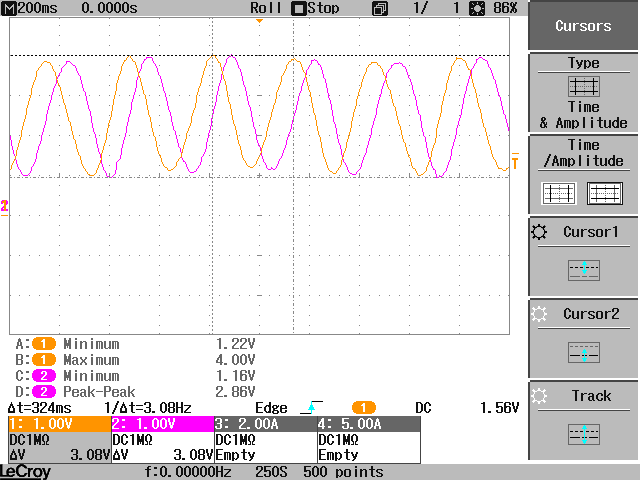Image resolution: width=640 pixels, height=480 pixels.
Task: Click the 0.0000s delay value
Action: tap(109, 8)
